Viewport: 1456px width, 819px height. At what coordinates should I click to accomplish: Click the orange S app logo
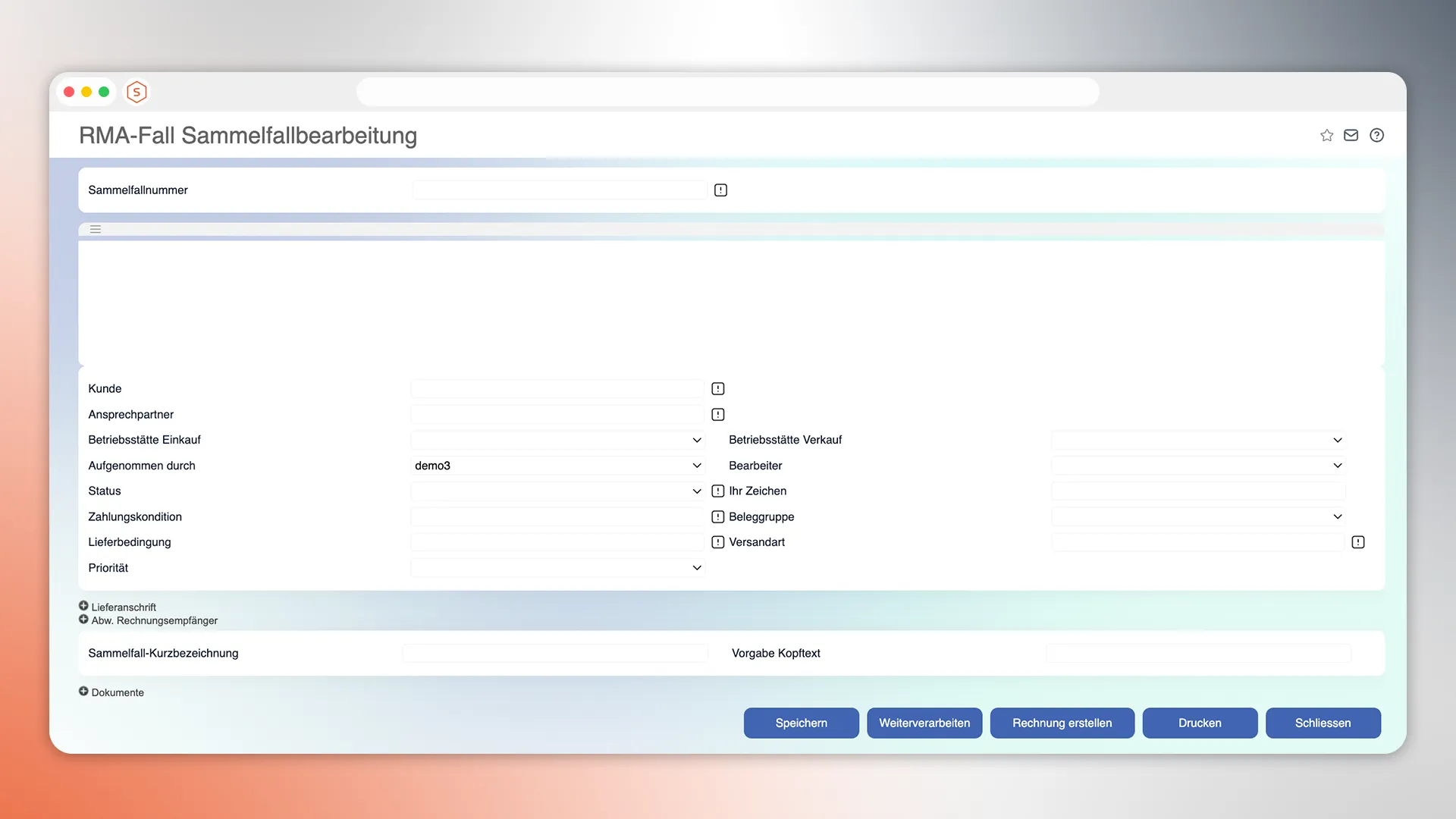pos(136,92)
